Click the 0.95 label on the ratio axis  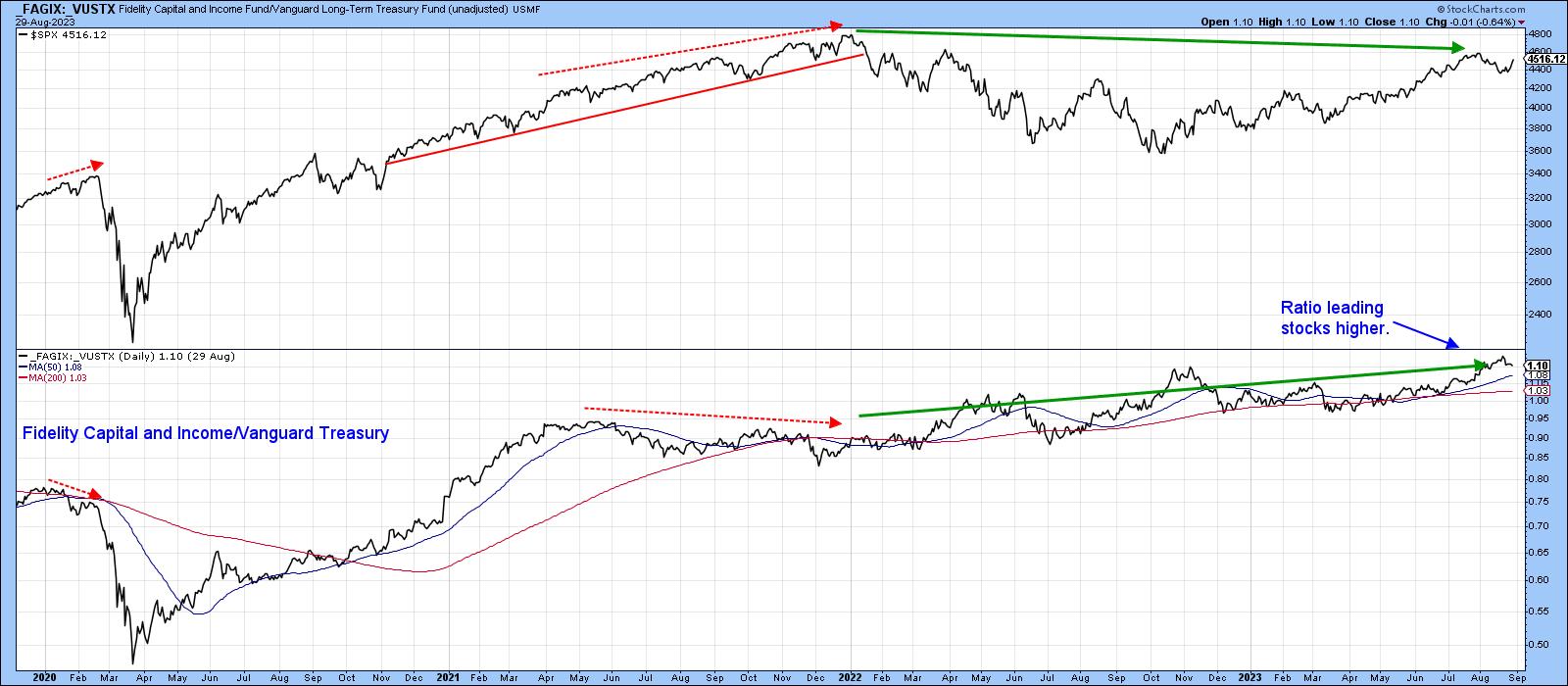click(x=1537, y=417)
